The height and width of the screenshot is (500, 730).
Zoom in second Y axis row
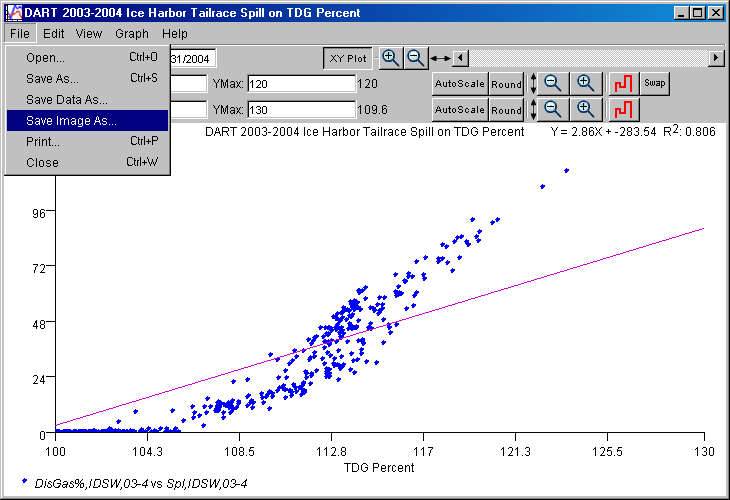586,109
